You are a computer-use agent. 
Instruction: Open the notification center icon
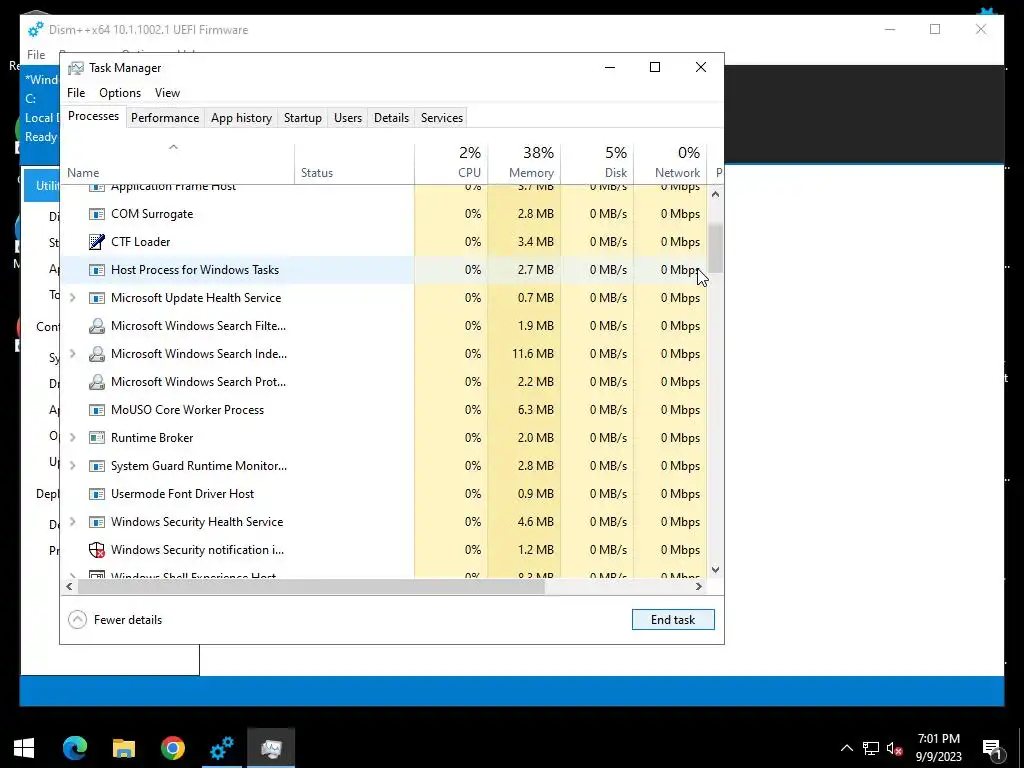point(992,748)
